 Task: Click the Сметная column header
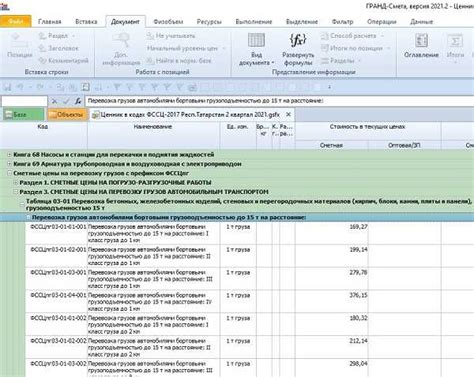[x=331, y=145]
